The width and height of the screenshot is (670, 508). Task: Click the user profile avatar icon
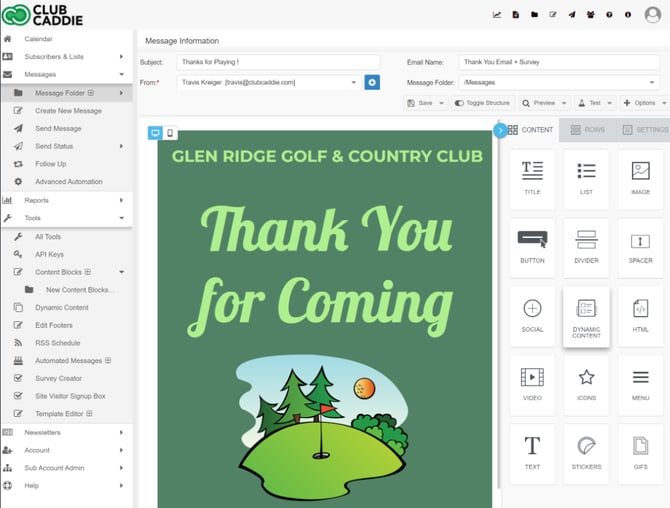653,14
